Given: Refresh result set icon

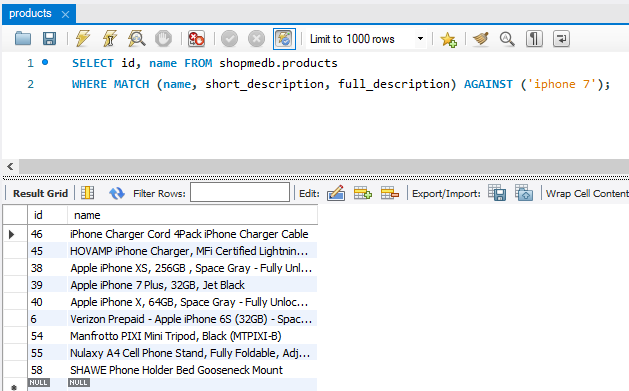Looking at the screenshot, I should coord(117,193).
